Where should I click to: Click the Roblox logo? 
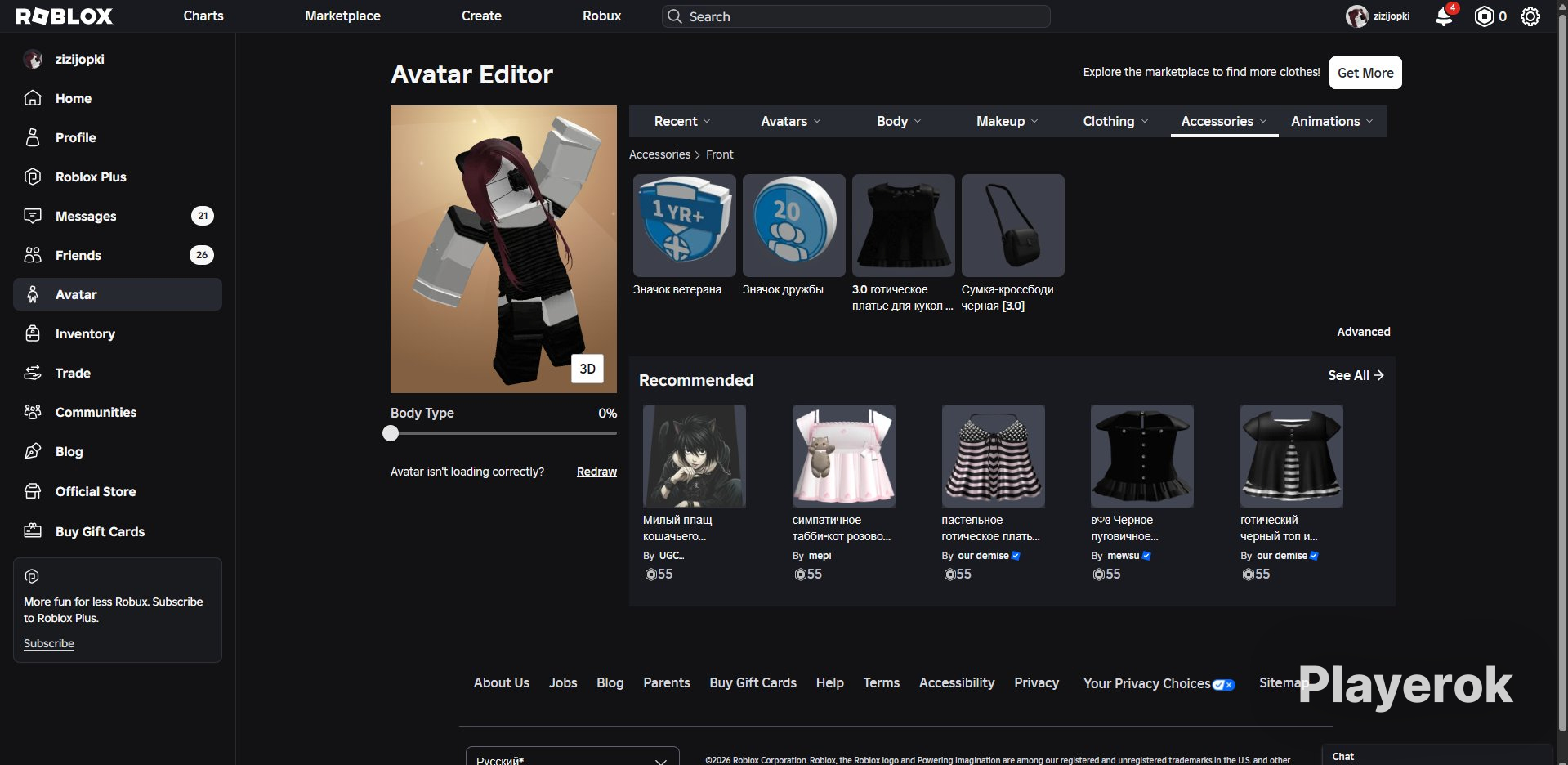65,16
